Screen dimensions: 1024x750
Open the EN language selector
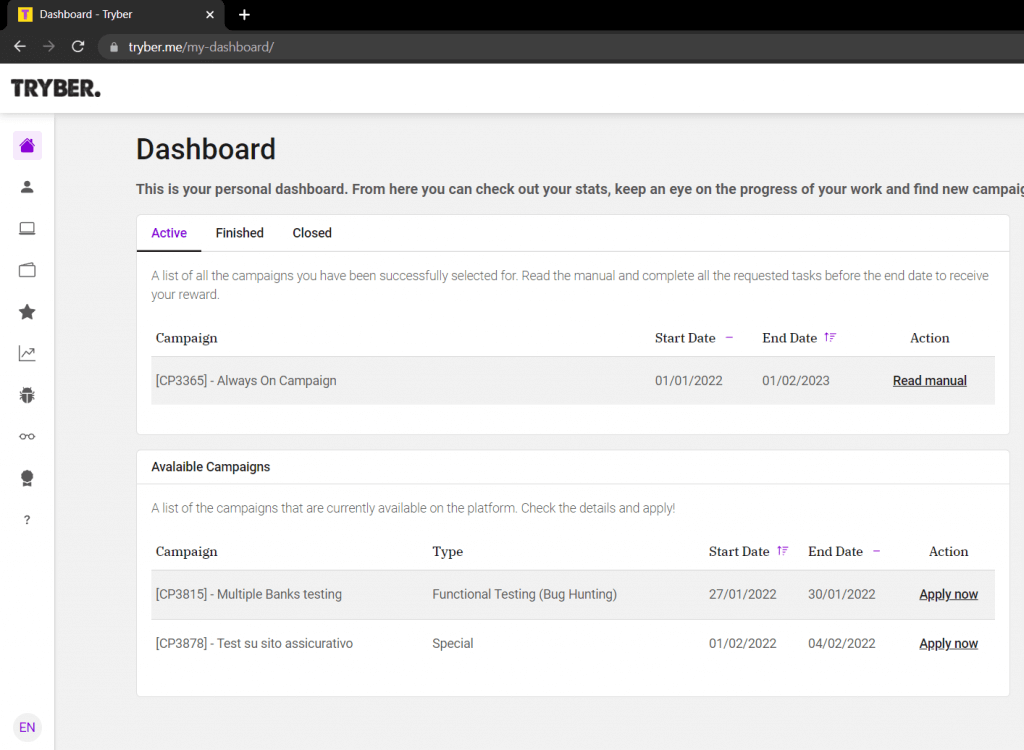pos(27,727)
